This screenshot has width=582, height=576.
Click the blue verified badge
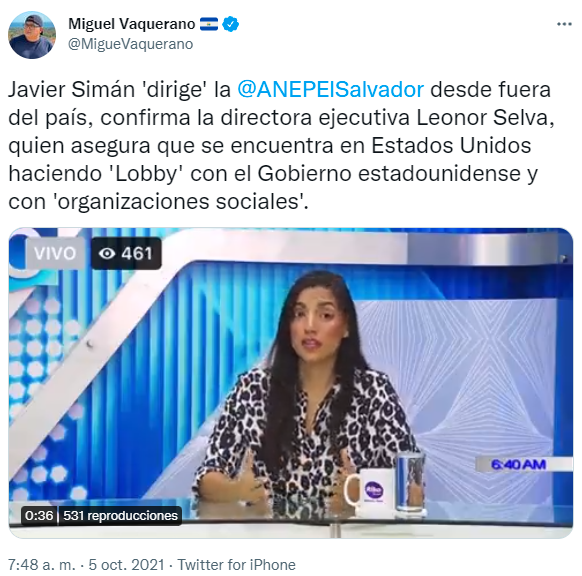pos(230,24)
